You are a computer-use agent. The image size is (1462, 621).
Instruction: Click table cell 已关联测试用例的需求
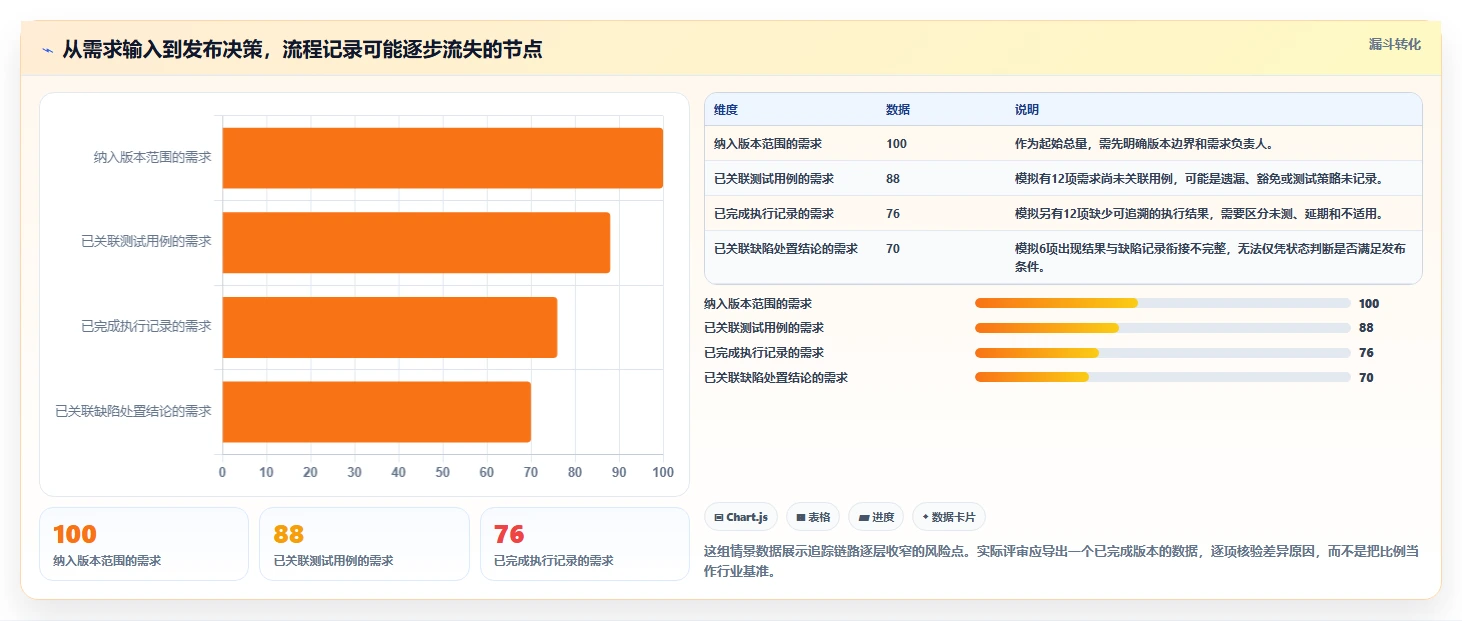pyautogui.click(x=774, y=179)
